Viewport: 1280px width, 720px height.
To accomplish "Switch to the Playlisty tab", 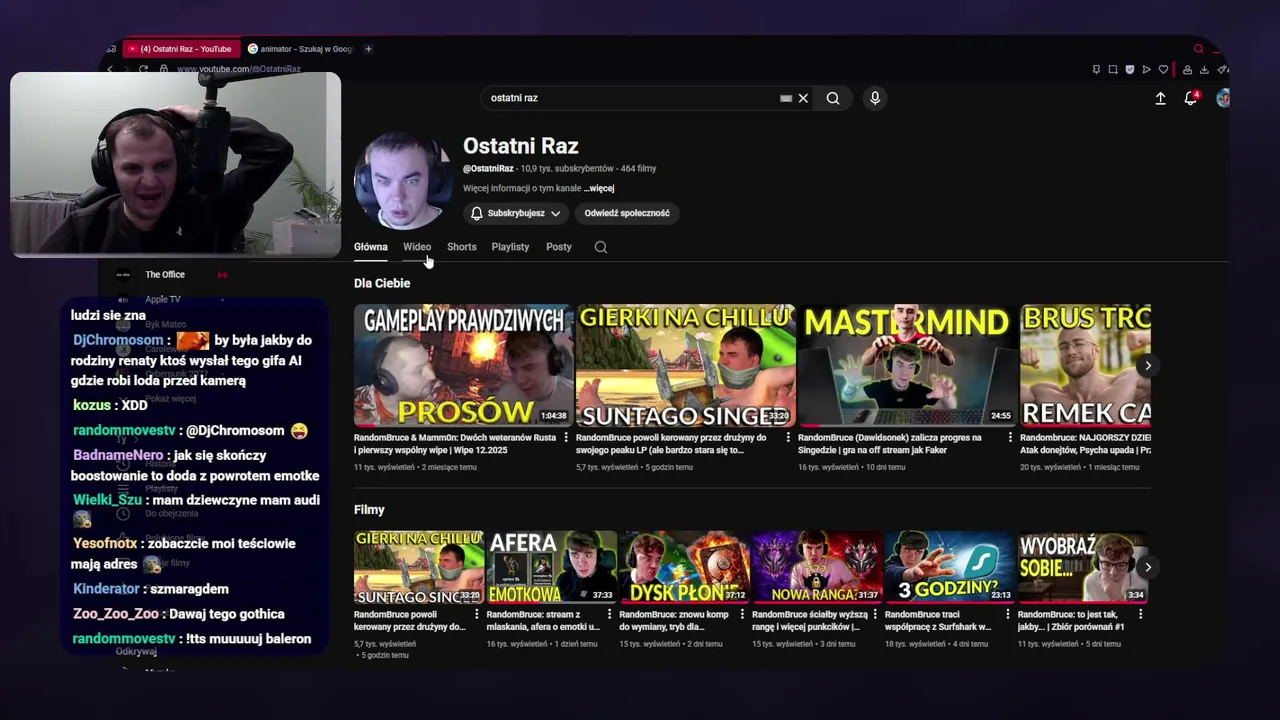I will coord(510,247).
